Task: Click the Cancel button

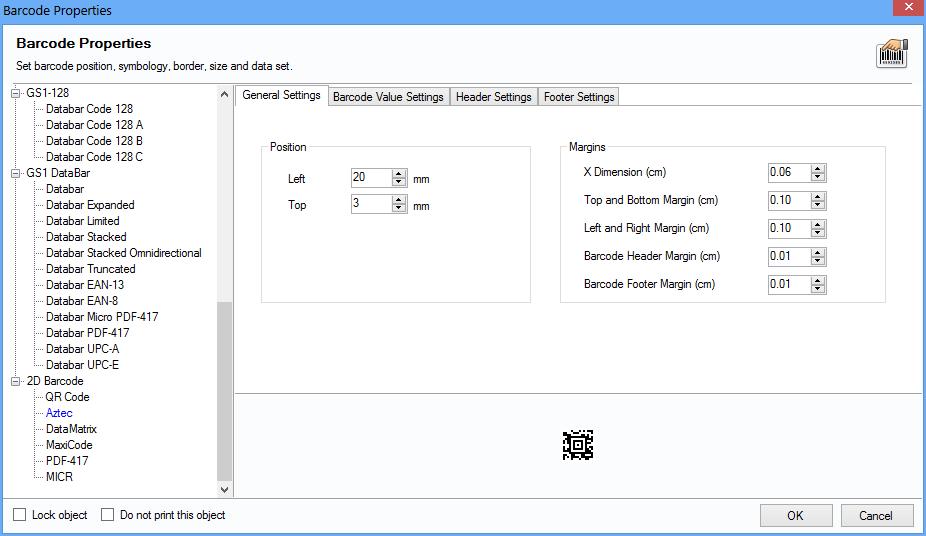Action: click(875, 516)
